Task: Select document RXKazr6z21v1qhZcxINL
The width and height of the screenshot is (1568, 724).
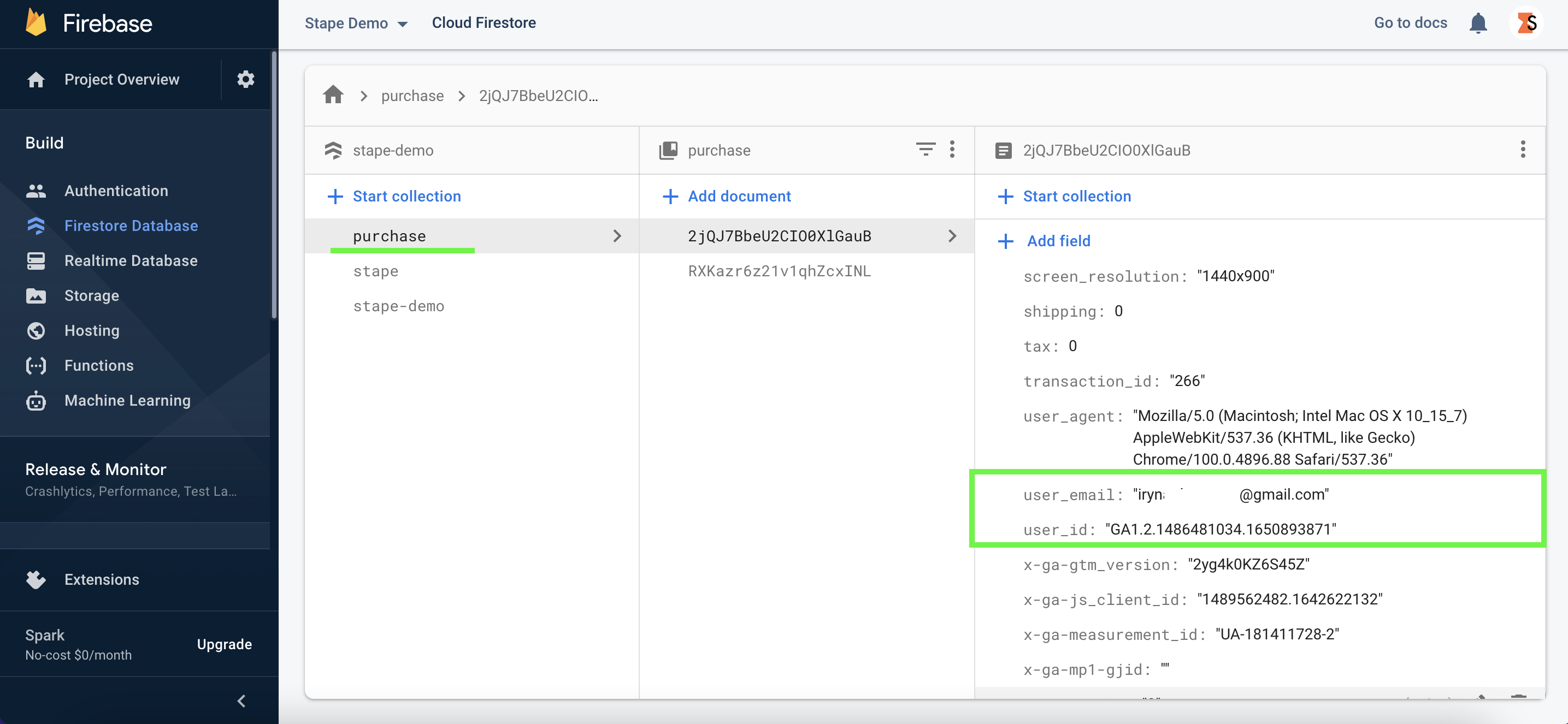Action: coord(779,271)
